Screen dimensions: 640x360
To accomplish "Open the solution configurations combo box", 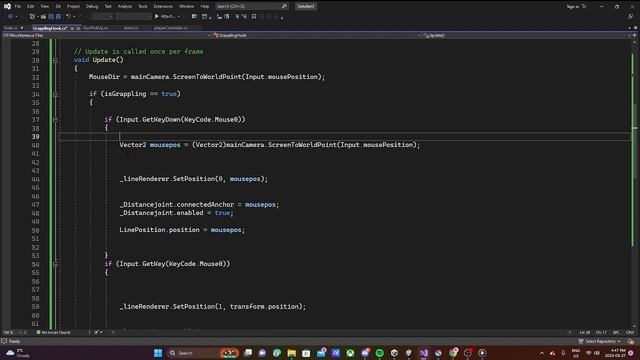I will (102, 16).
